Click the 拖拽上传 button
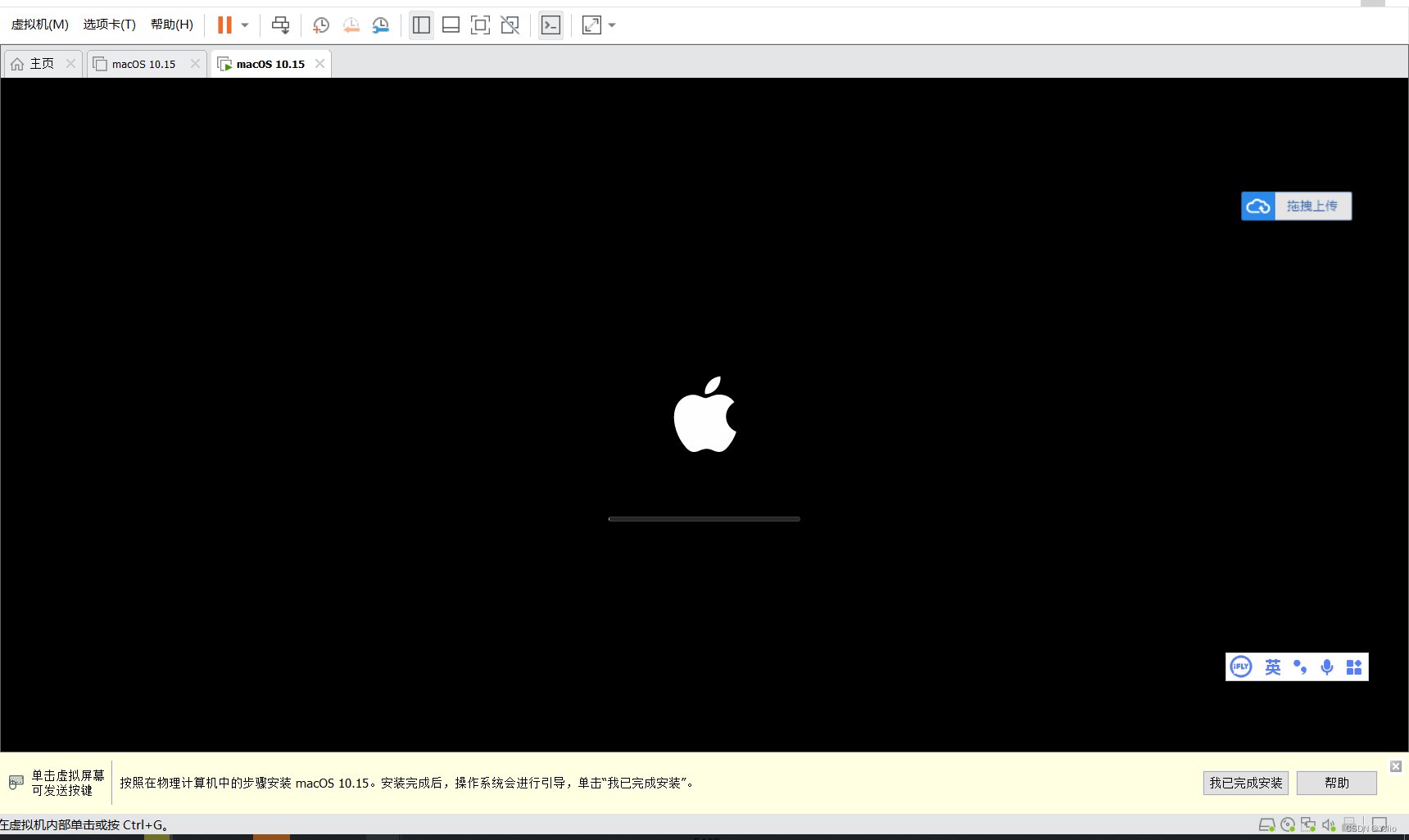The width and height of the screenshot is (1409, 840). click(1312, 206)
